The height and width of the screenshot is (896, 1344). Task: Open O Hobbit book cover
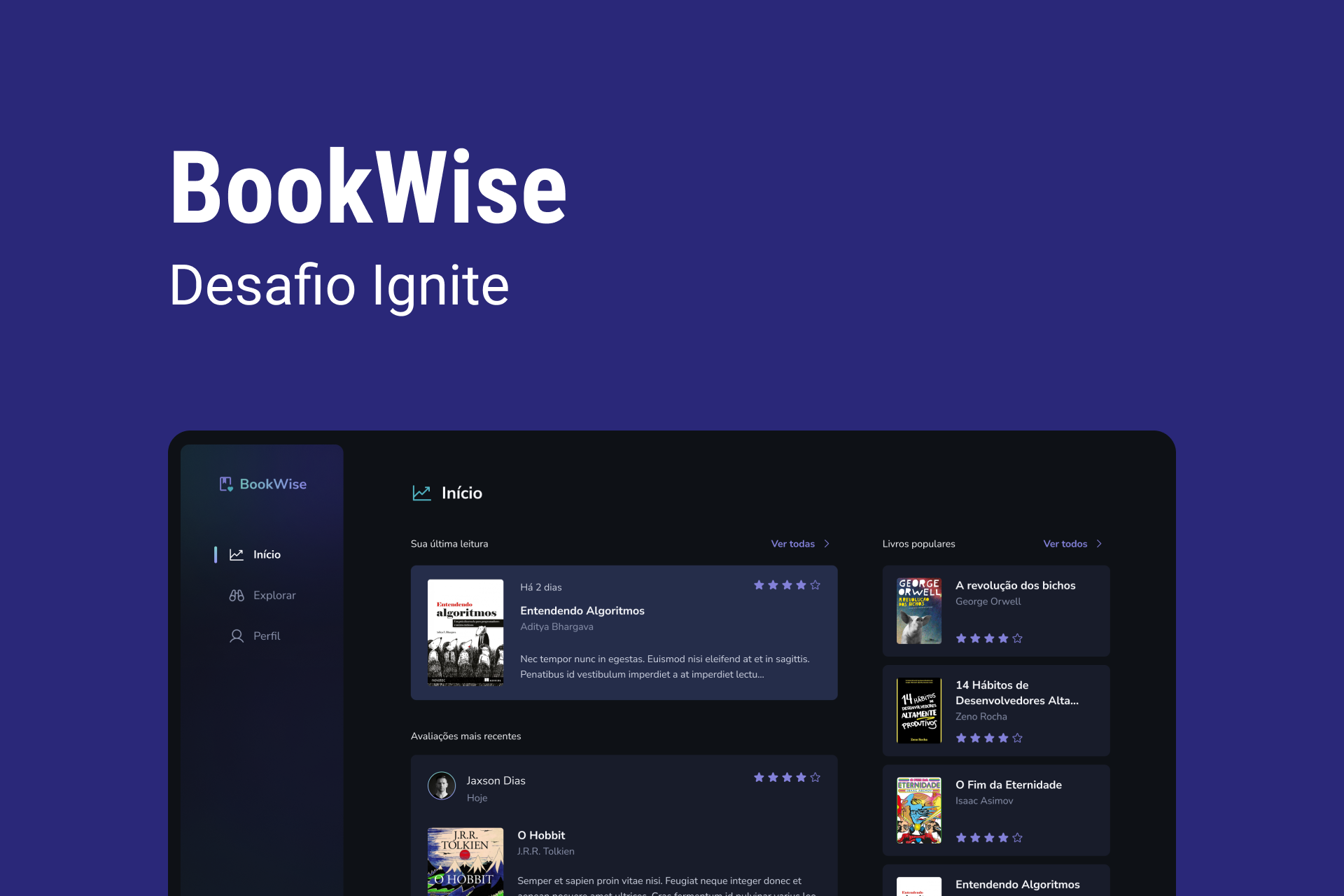tap(465, 862)
